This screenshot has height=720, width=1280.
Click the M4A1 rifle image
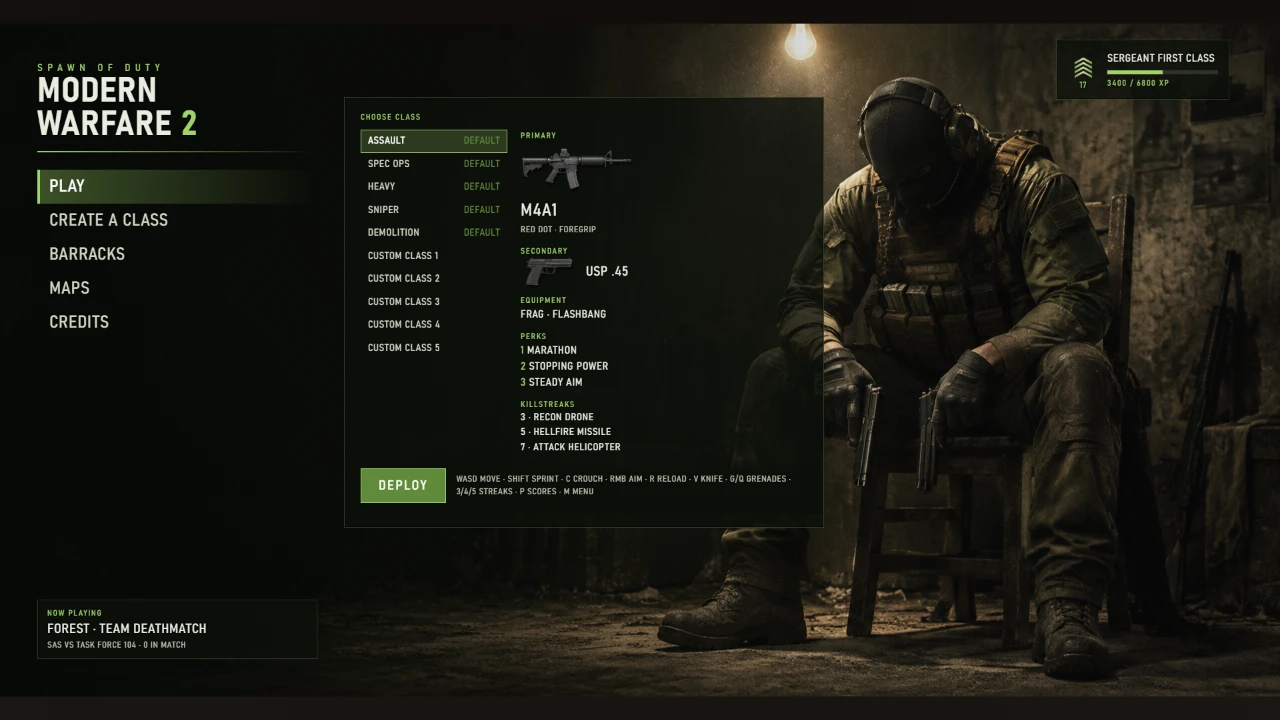576,166
